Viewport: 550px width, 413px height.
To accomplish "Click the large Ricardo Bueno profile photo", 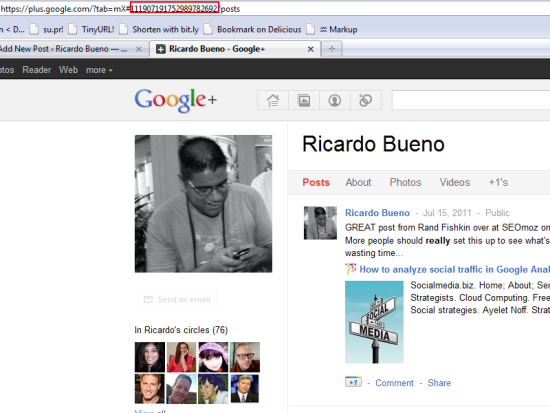I will coord(203,204).
